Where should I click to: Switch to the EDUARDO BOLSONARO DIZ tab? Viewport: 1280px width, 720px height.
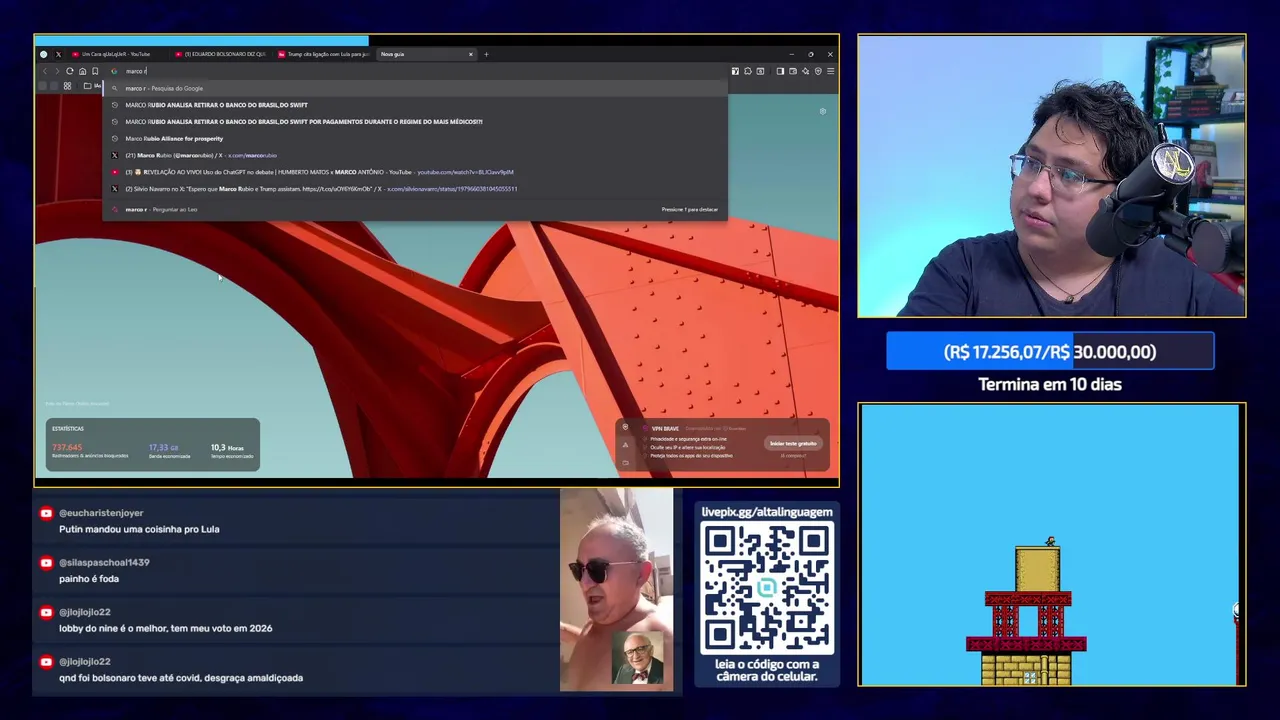221,54
